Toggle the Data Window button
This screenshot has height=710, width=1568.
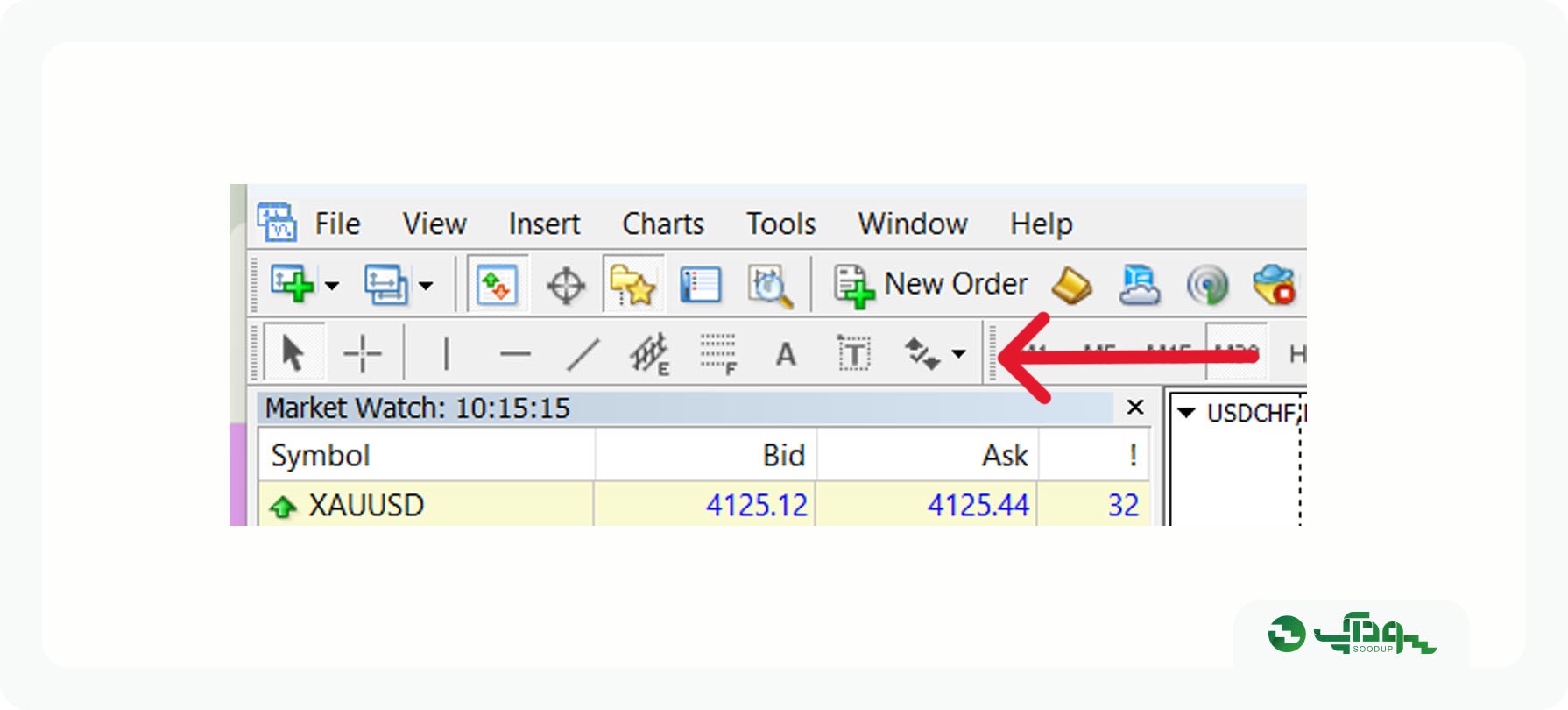566,285
